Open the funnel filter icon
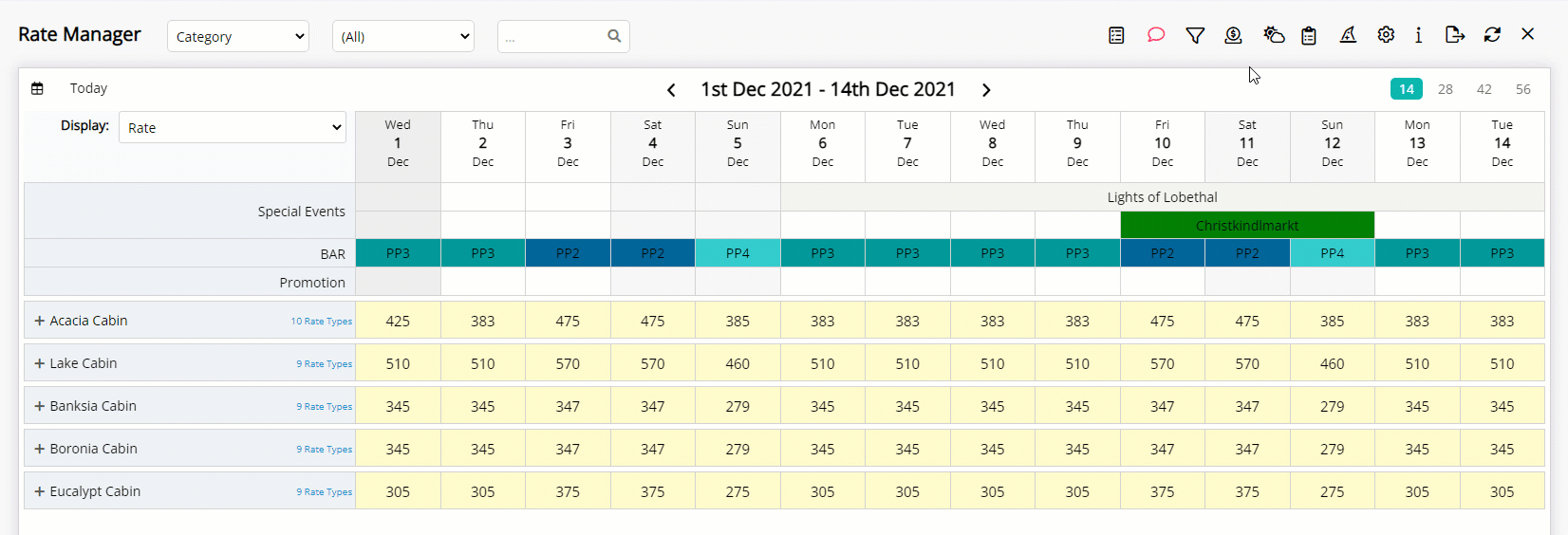1568x535 pixels. click(1195, 35)
